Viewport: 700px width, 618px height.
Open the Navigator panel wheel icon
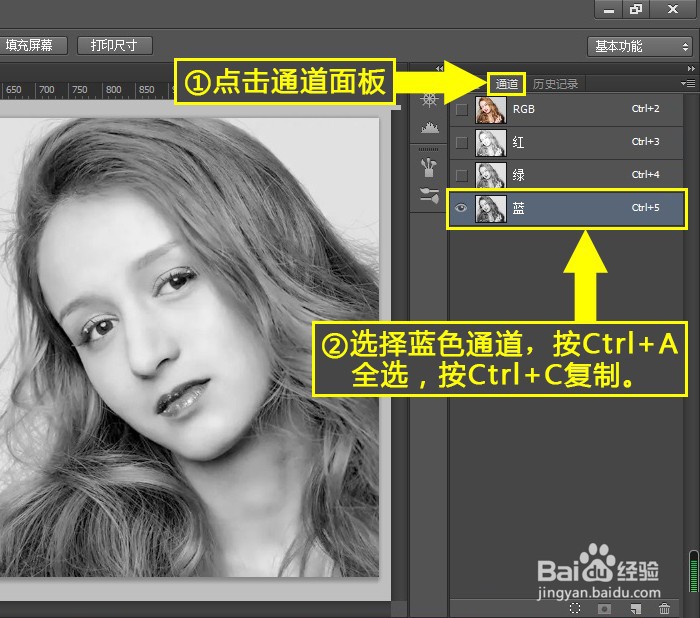click(x=429, y=99)
